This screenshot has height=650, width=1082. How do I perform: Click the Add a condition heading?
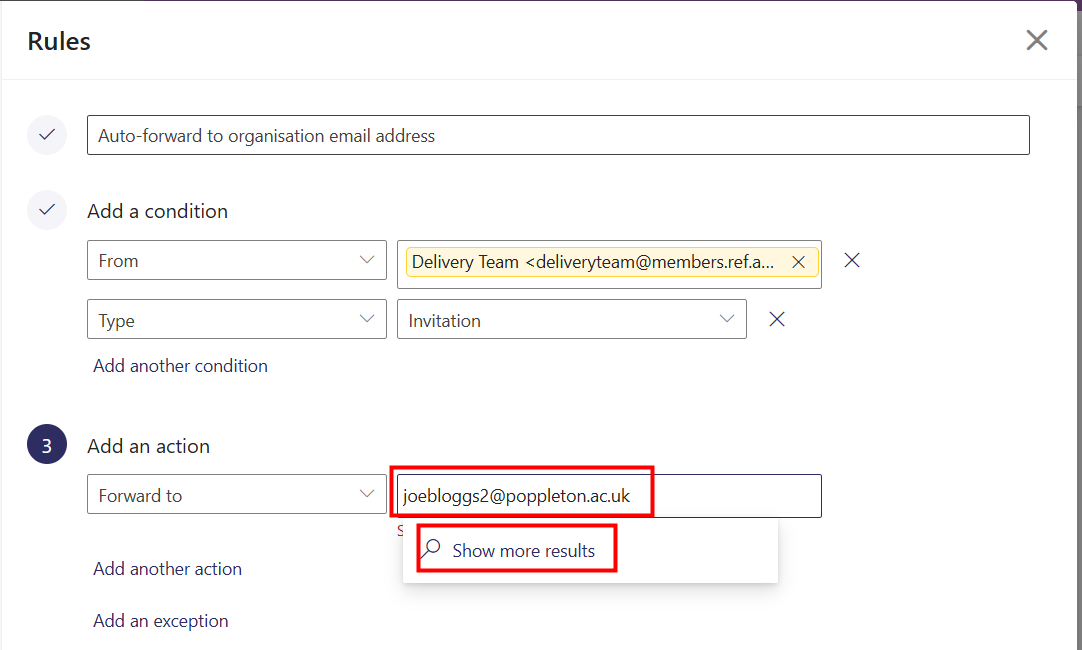pyautogui.click(x=157, y=211)
